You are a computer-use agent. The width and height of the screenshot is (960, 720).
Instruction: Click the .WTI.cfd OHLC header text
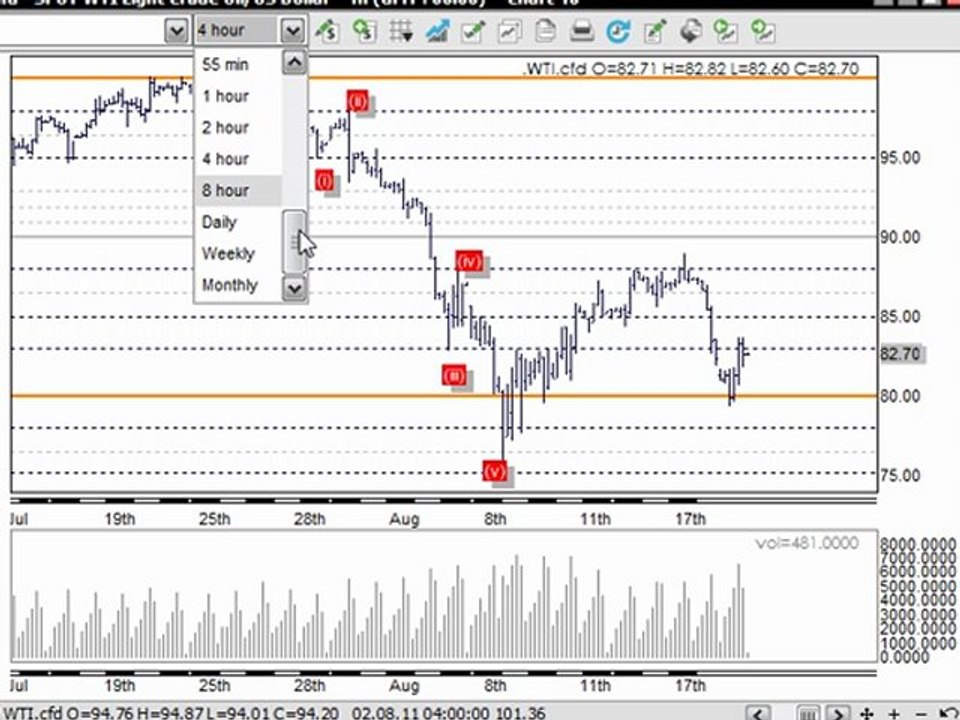click(x=691, y=69)
